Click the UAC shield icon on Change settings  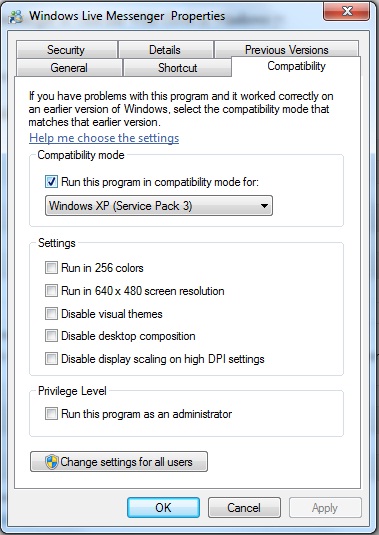tap(52, 462)
